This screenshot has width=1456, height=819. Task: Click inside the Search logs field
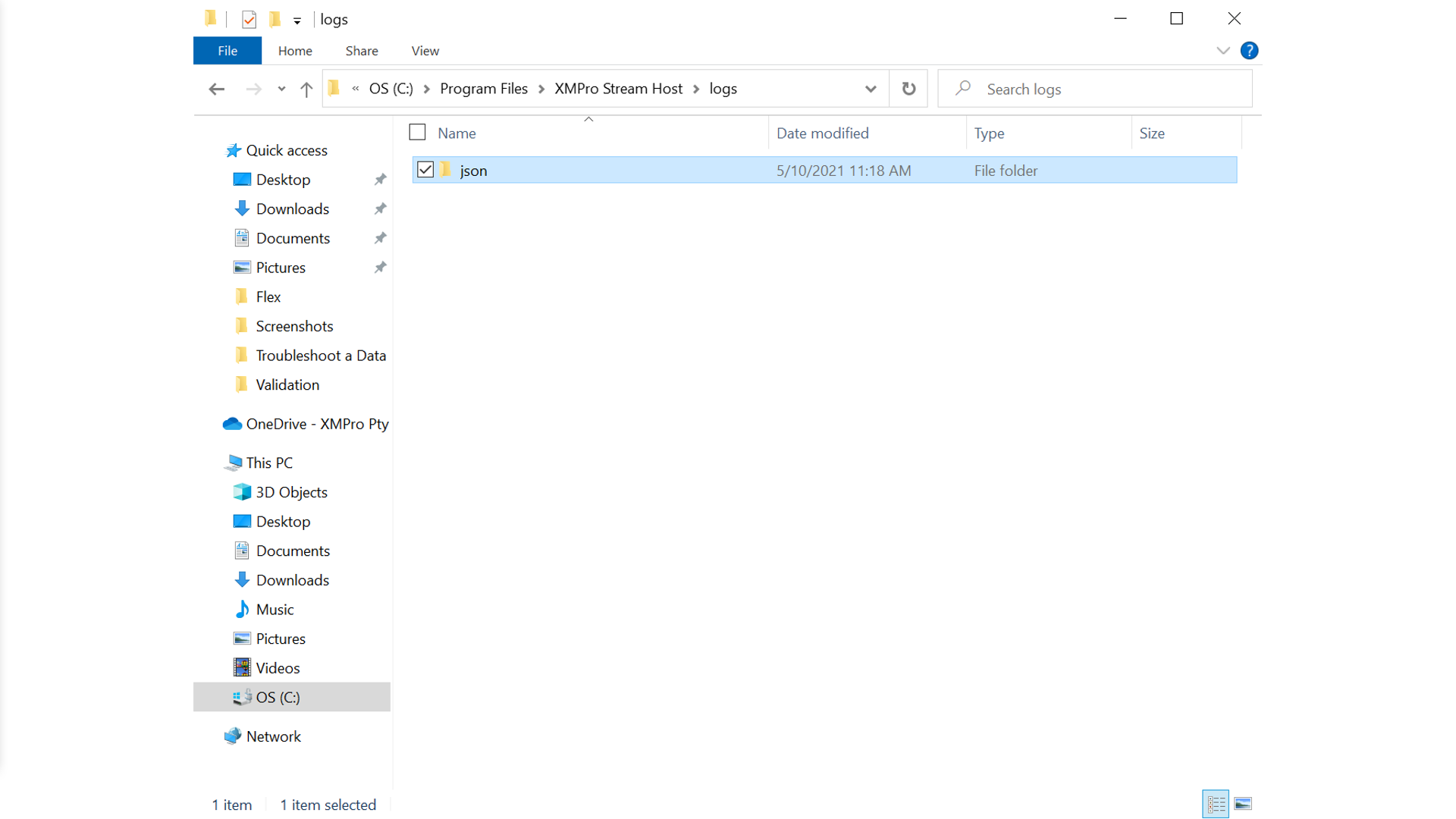pyautogui.click(x=1062, y=89)
